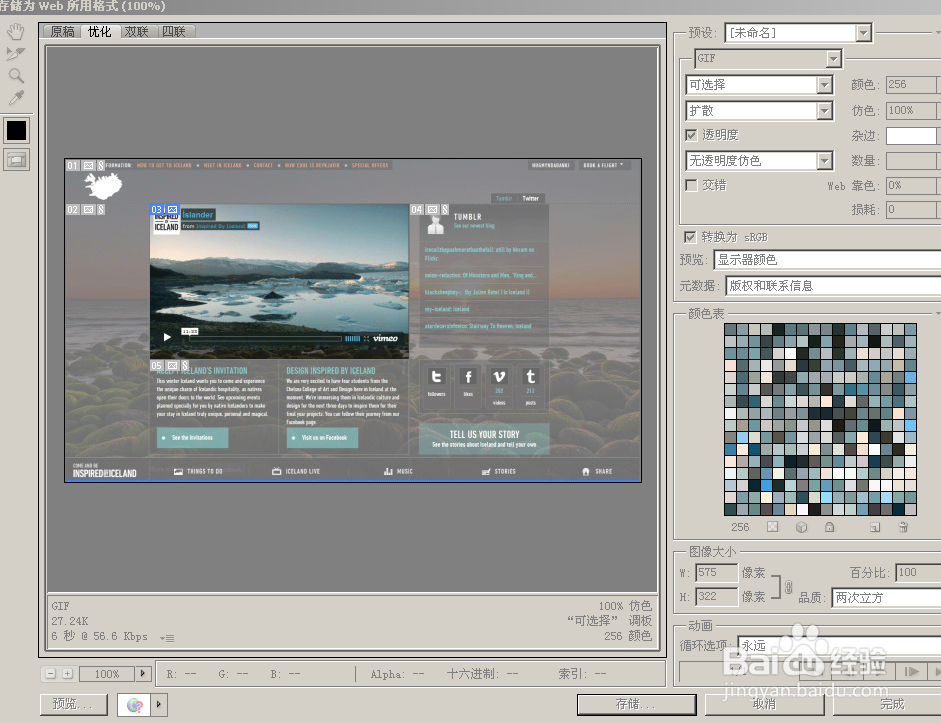
Task: Open the browser selection arrow menu
Action: click(x=158, y=704)
